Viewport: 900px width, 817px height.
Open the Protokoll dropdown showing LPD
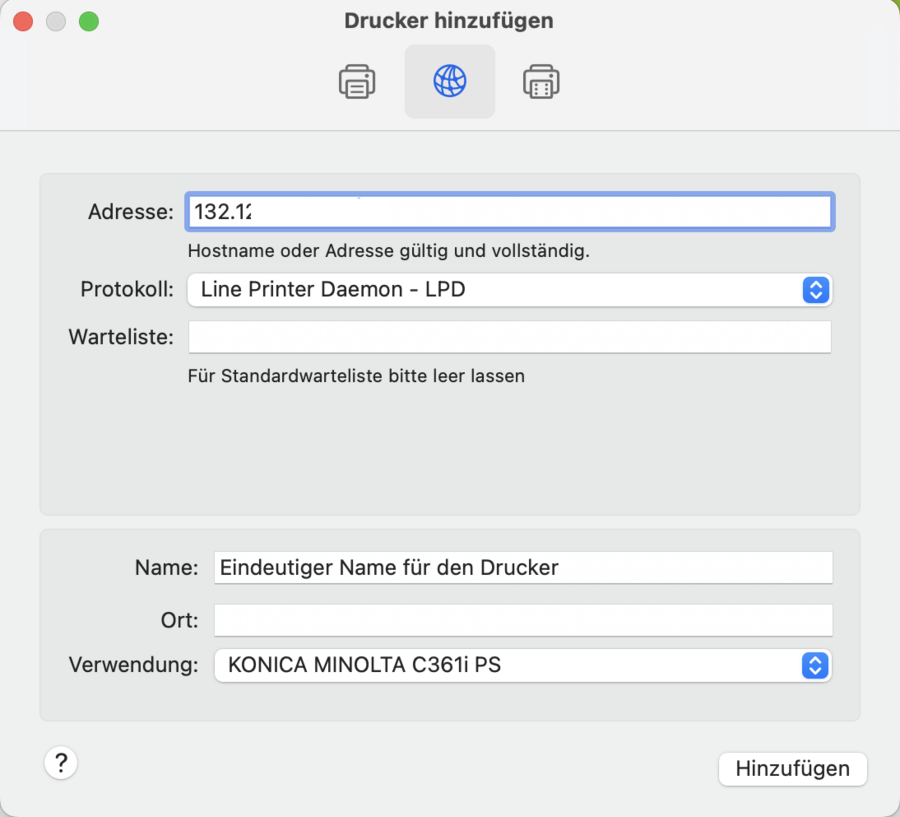pos(509,290)
